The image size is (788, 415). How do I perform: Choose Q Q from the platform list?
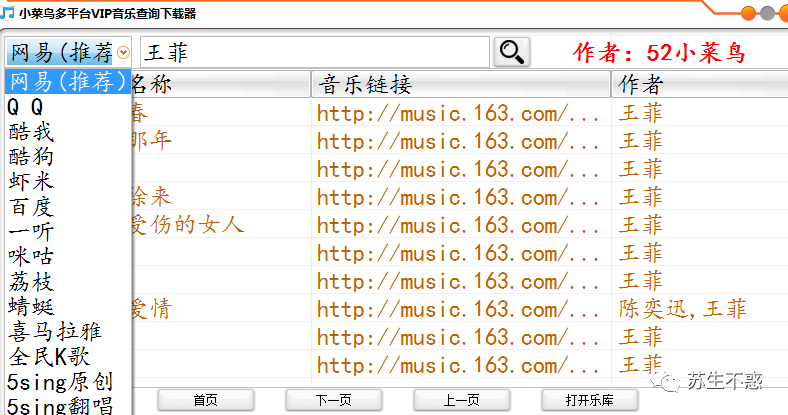click(x=68, y=107)
